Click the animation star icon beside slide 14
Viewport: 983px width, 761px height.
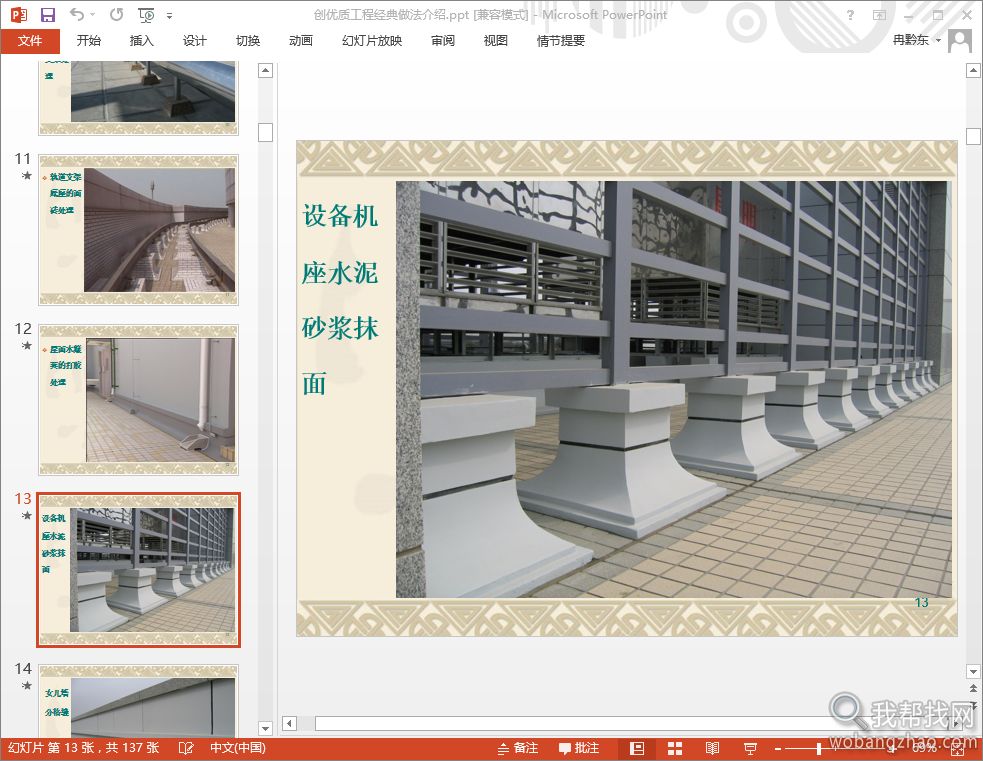(26, 685)
